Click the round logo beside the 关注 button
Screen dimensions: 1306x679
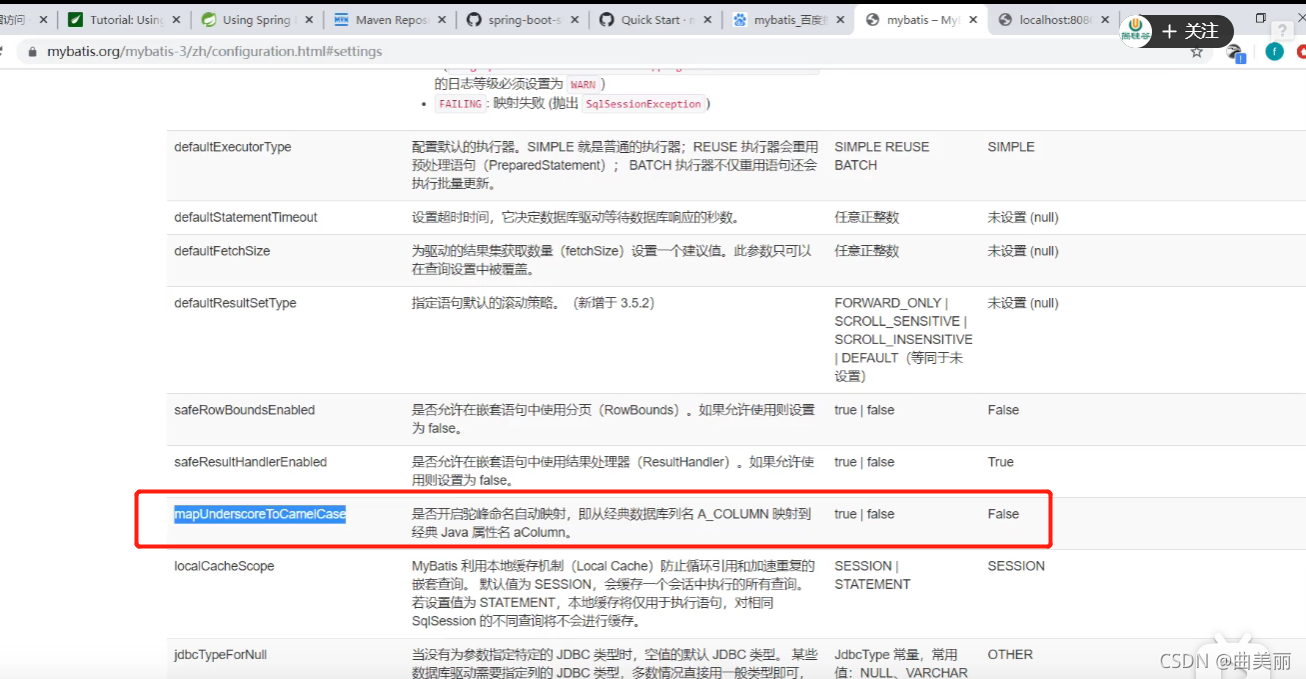coord(1135,30)
